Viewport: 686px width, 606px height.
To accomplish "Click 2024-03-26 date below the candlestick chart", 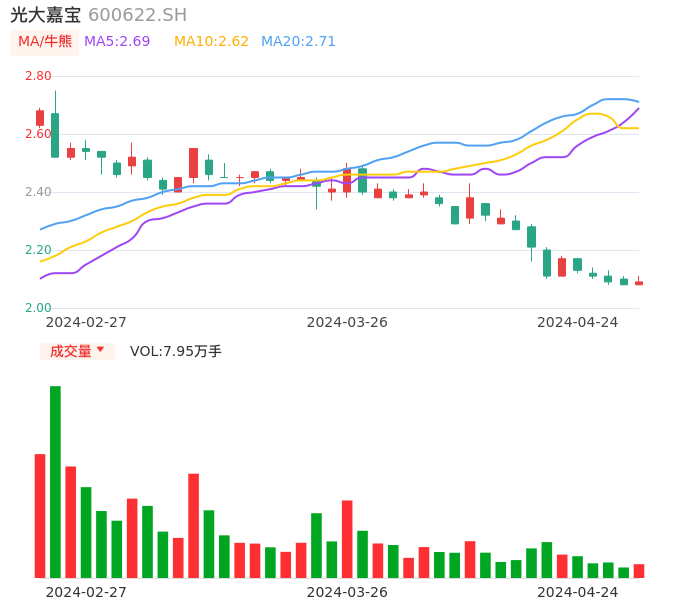I will (347, 322).
